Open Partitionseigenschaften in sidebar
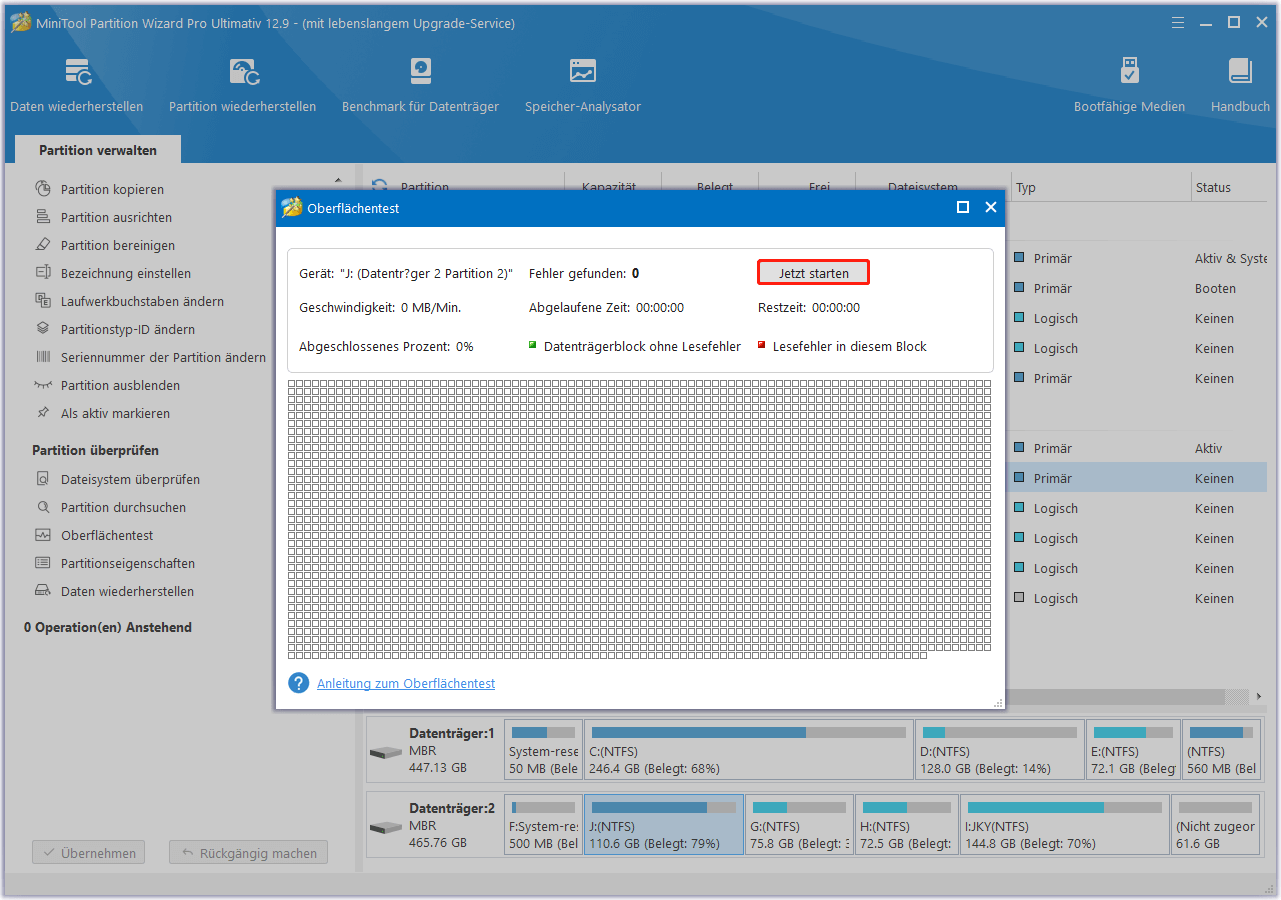 click(128, 563)
